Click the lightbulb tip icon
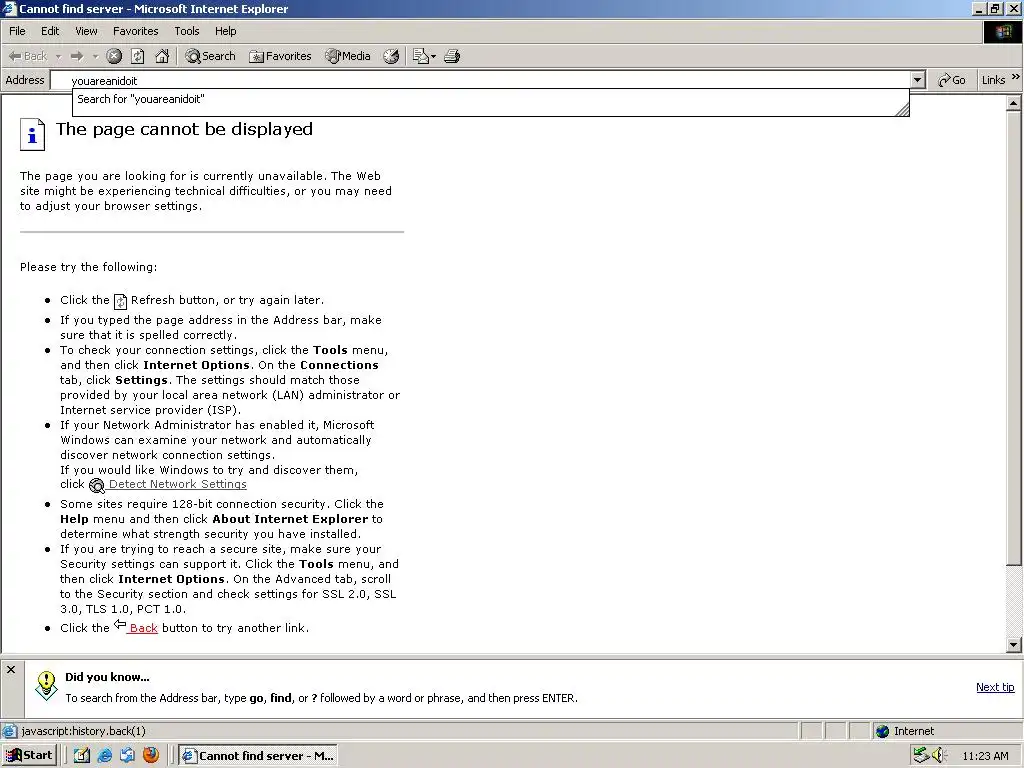This screenshot has width=1024, height=768. 46,685
